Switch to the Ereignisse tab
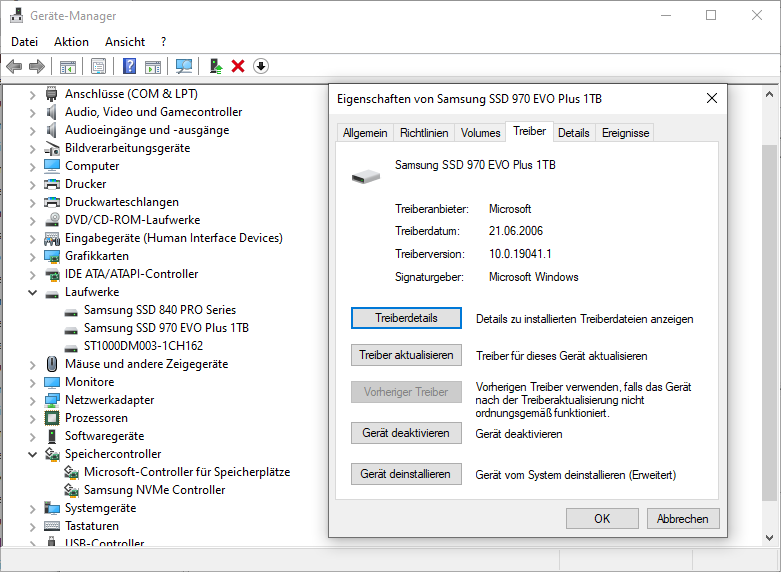Viewport: 781px width, 572px height. click(x=625, y=133)
